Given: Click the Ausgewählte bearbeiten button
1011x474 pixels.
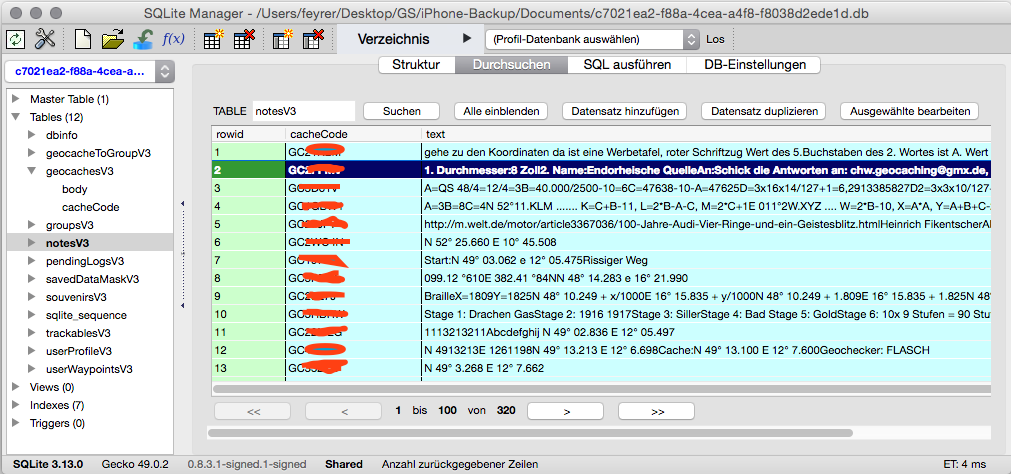Looking at the screenshot, I should pyautogui.click(x=910, y=111).
